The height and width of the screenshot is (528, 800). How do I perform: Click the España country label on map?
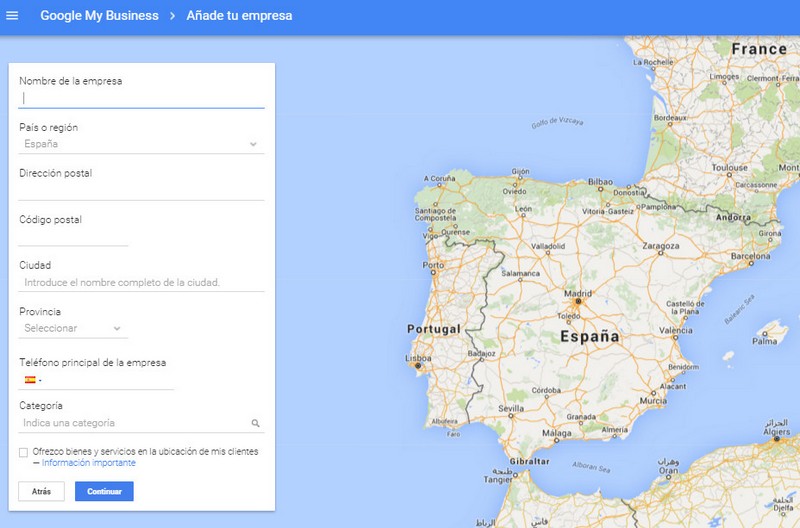[x=590, y=337]
